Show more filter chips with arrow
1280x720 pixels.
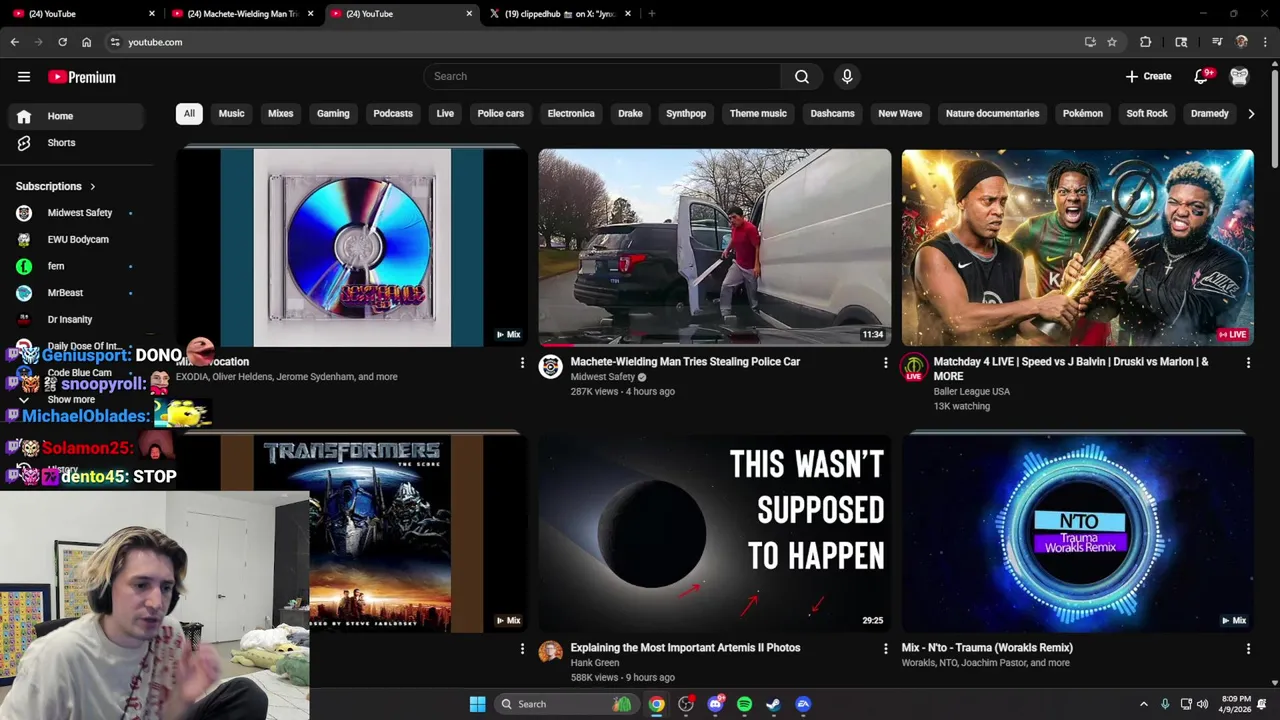(x=1251, y=114)
